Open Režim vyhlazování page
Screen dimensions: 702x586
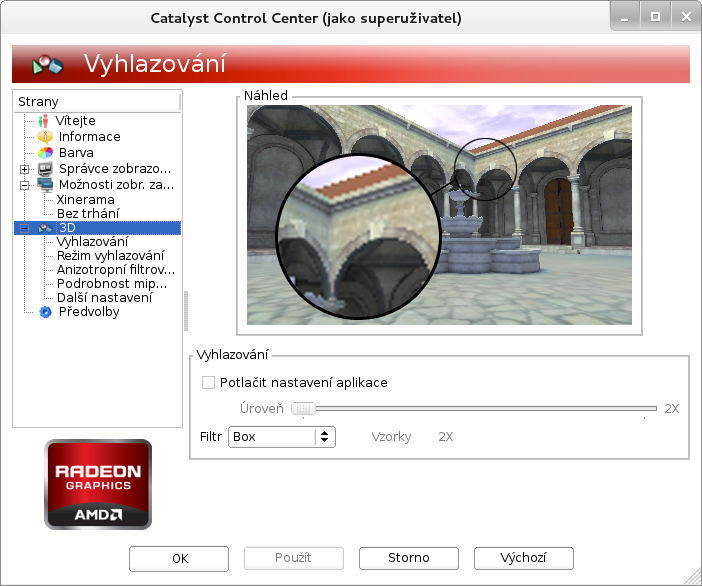[111, 256]
